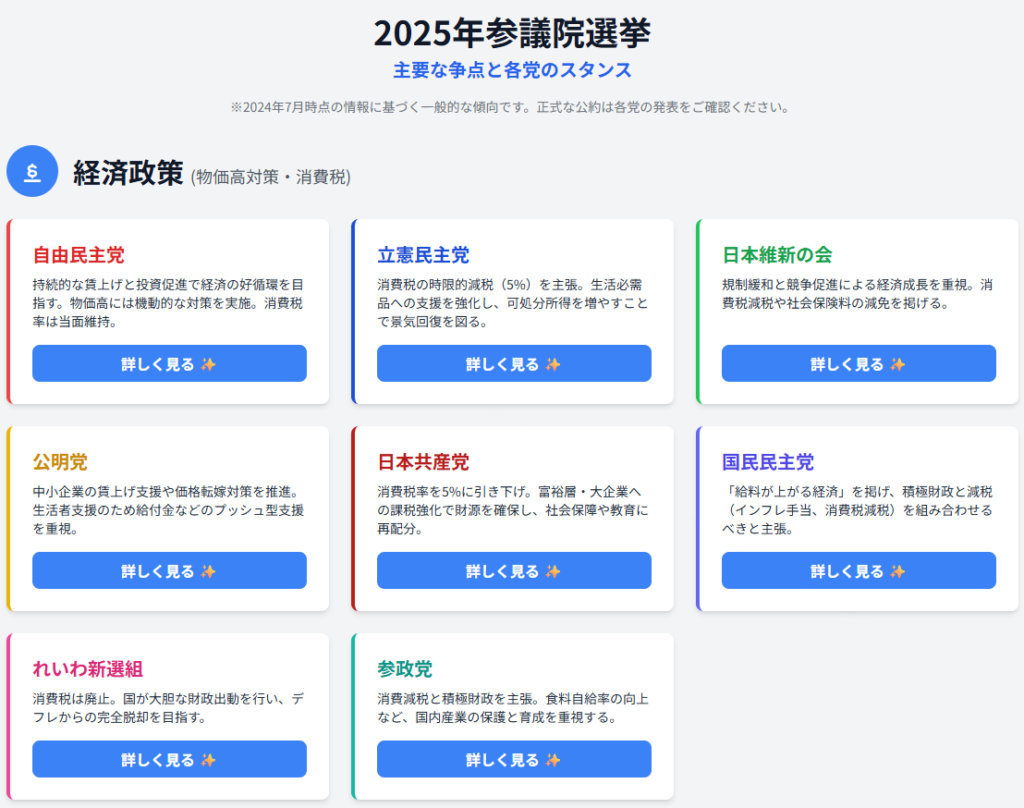This screenshot has height=808, width=1024.
Task: Click the 主要な争点と各党のスタンス subtitle
Action: pyautogui.click(x=512, y=70)
